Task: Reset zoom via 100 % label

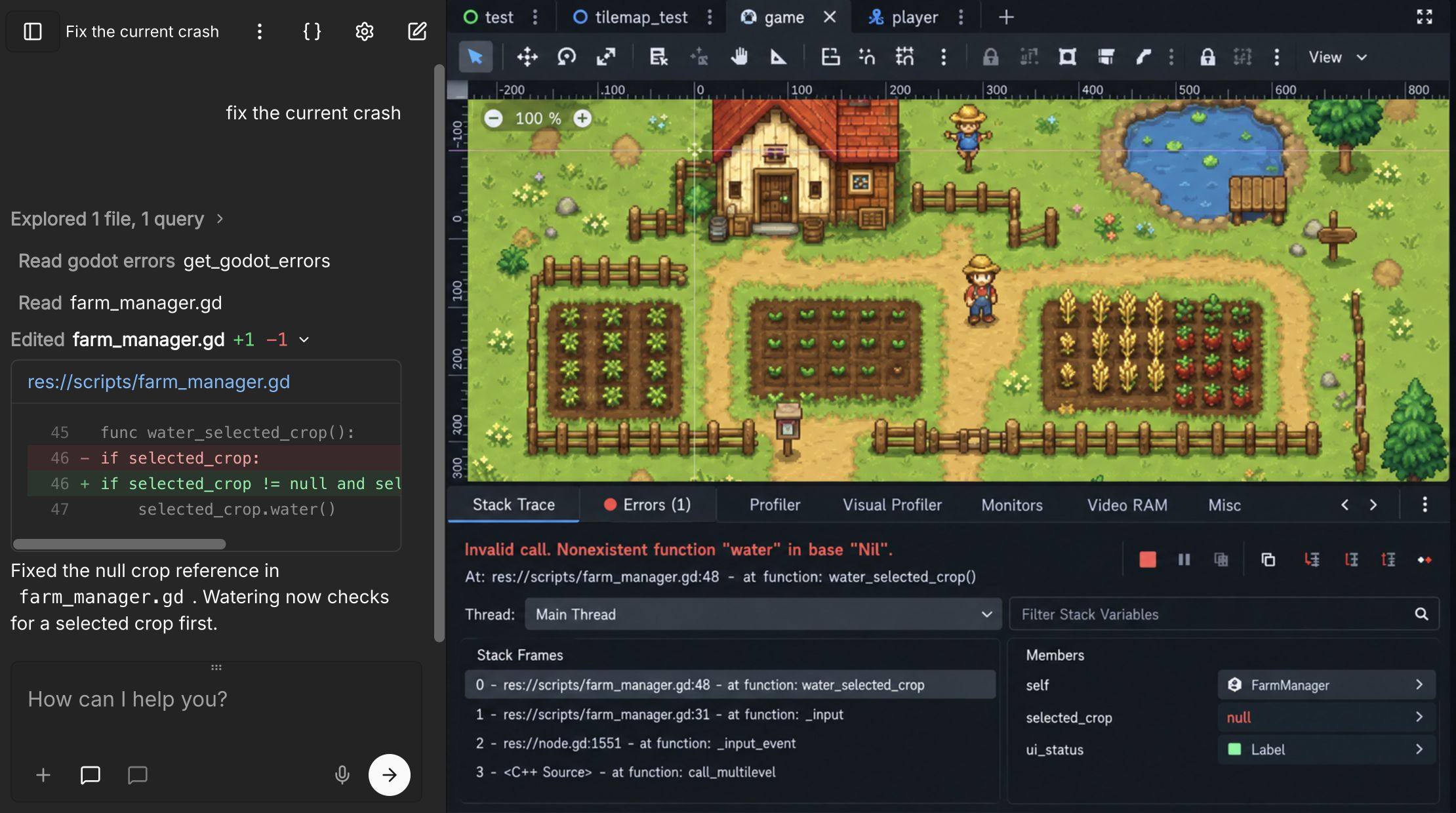Action: [x=538, y=118]
